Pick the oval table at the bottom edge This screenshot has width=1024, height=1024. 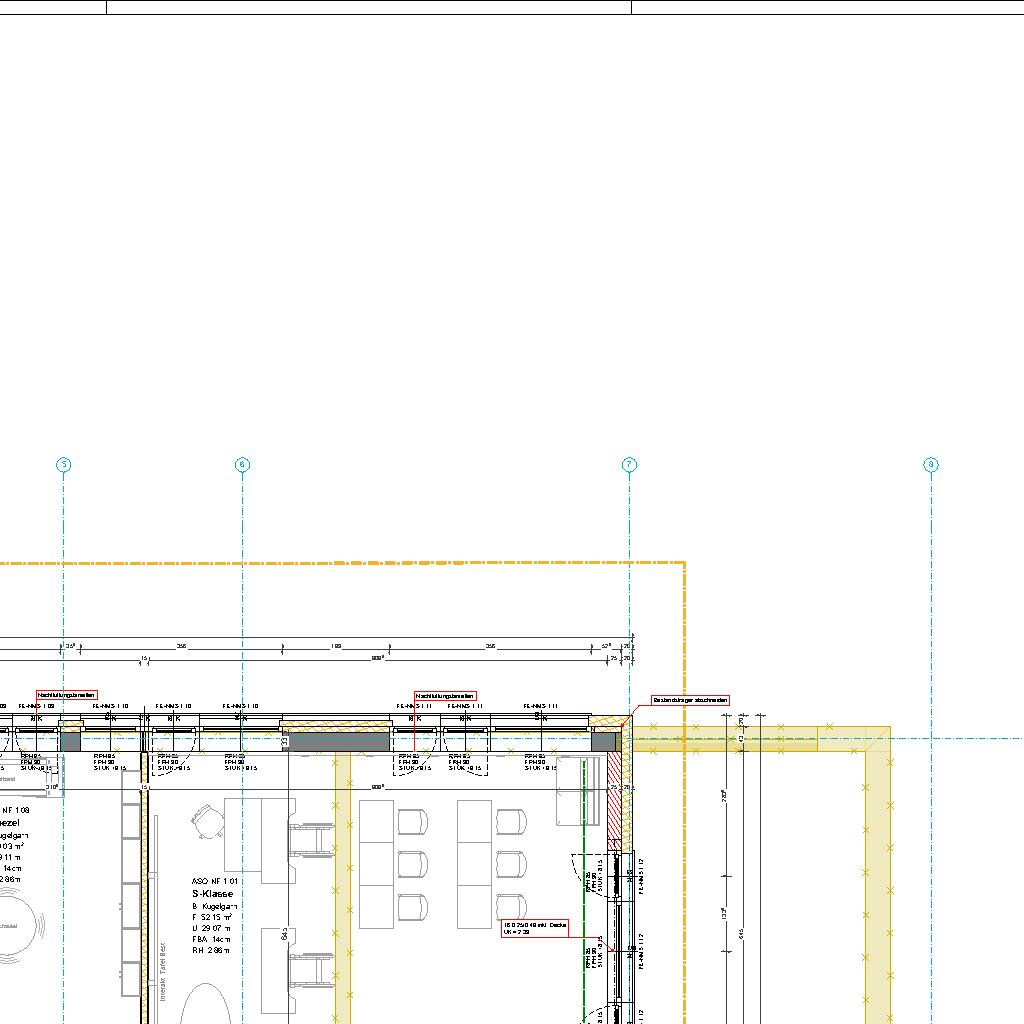[204, 1003]
